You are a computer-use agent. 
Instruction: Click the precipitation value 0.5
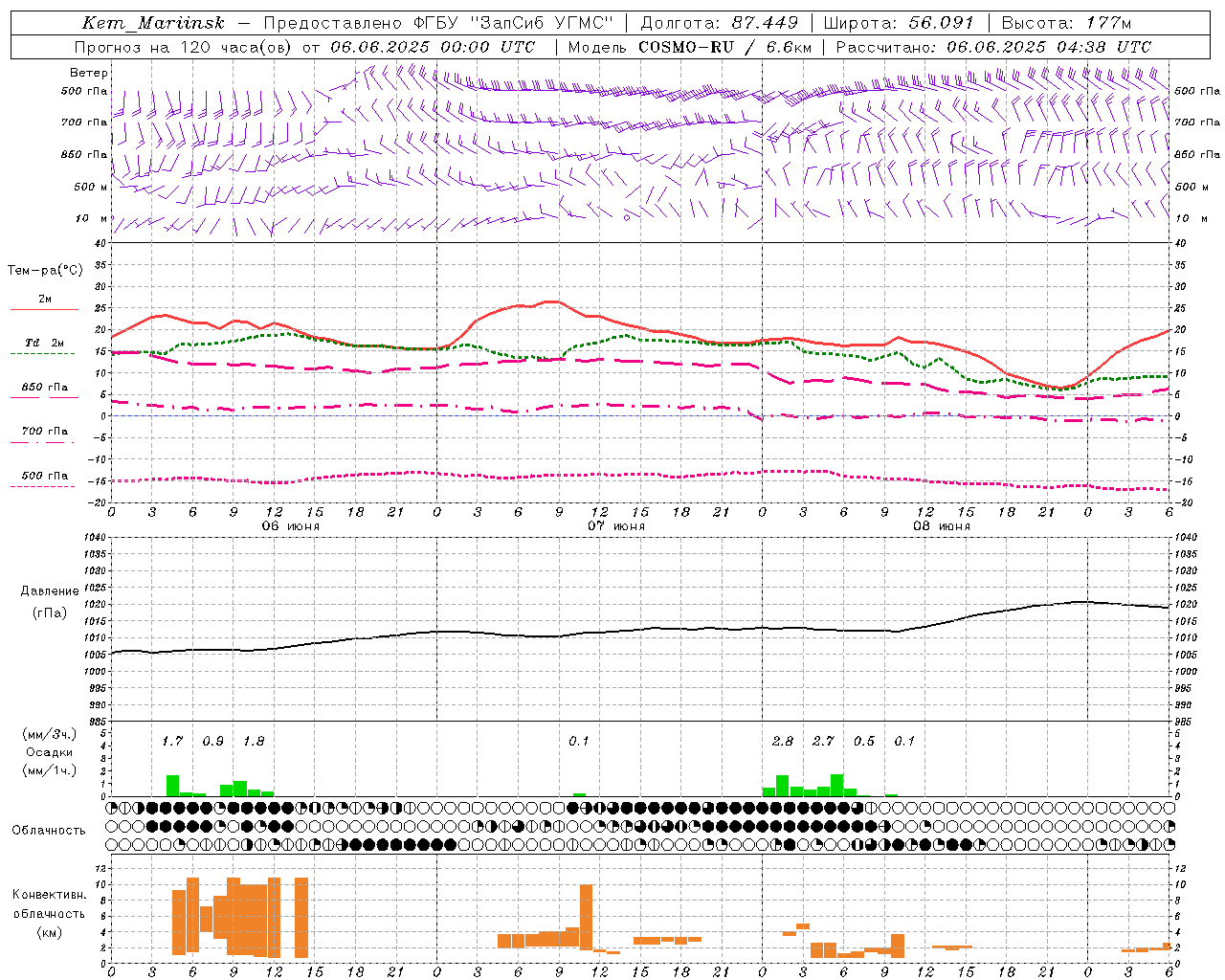863,741
